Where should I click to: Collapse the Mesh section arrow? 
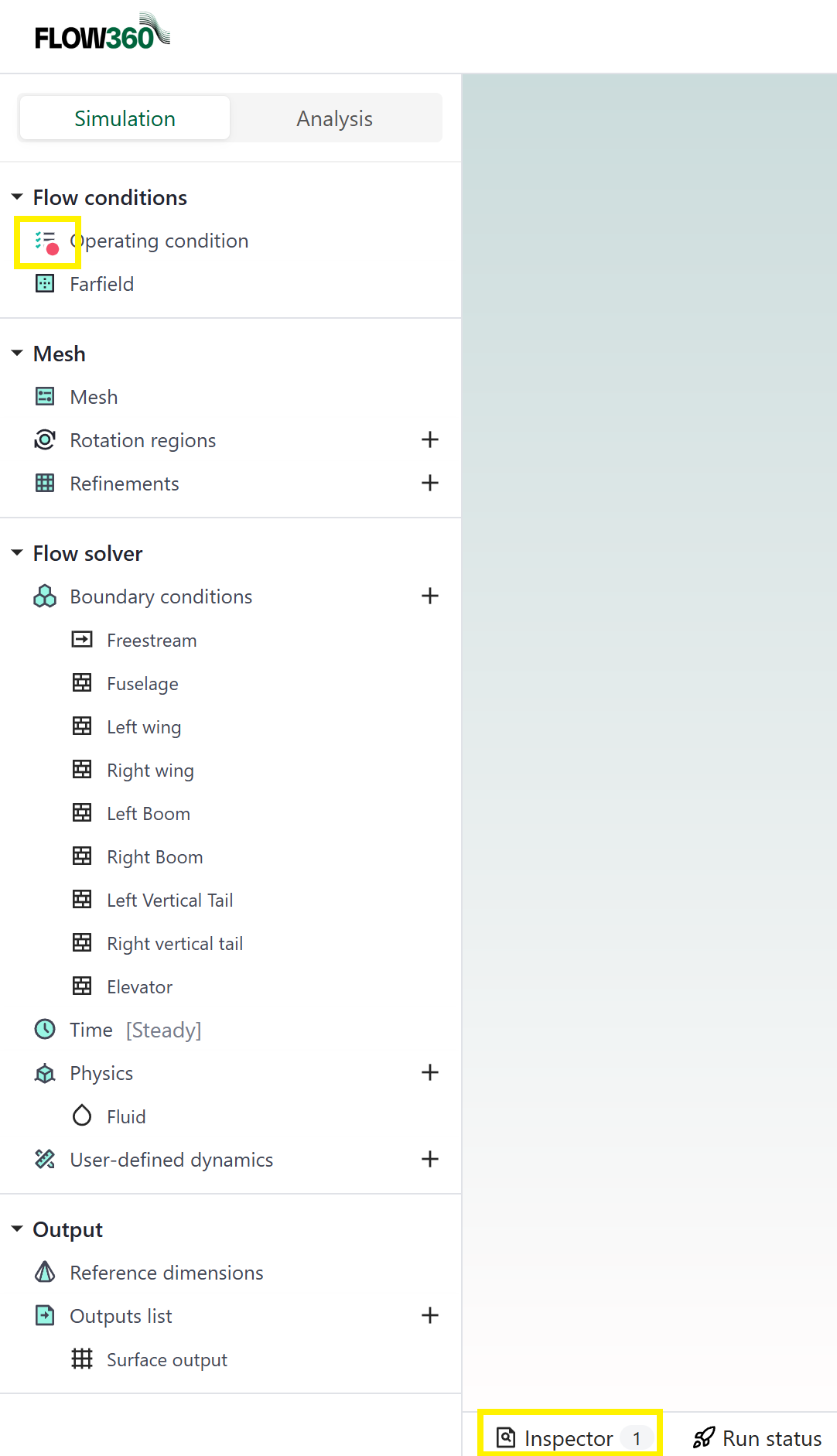coord(17,354)
